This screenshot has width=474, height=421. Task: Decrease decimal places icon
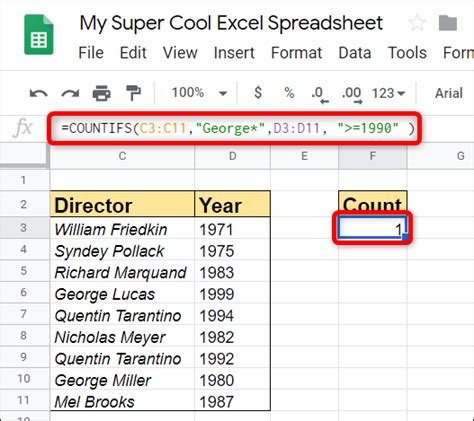[x=320, y=95]
